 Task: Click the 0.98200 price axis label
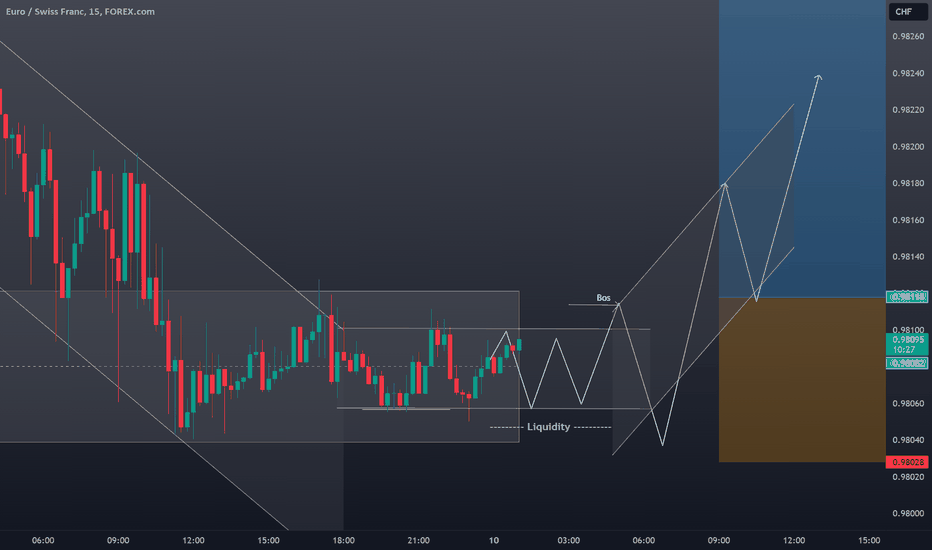[908, 147]
